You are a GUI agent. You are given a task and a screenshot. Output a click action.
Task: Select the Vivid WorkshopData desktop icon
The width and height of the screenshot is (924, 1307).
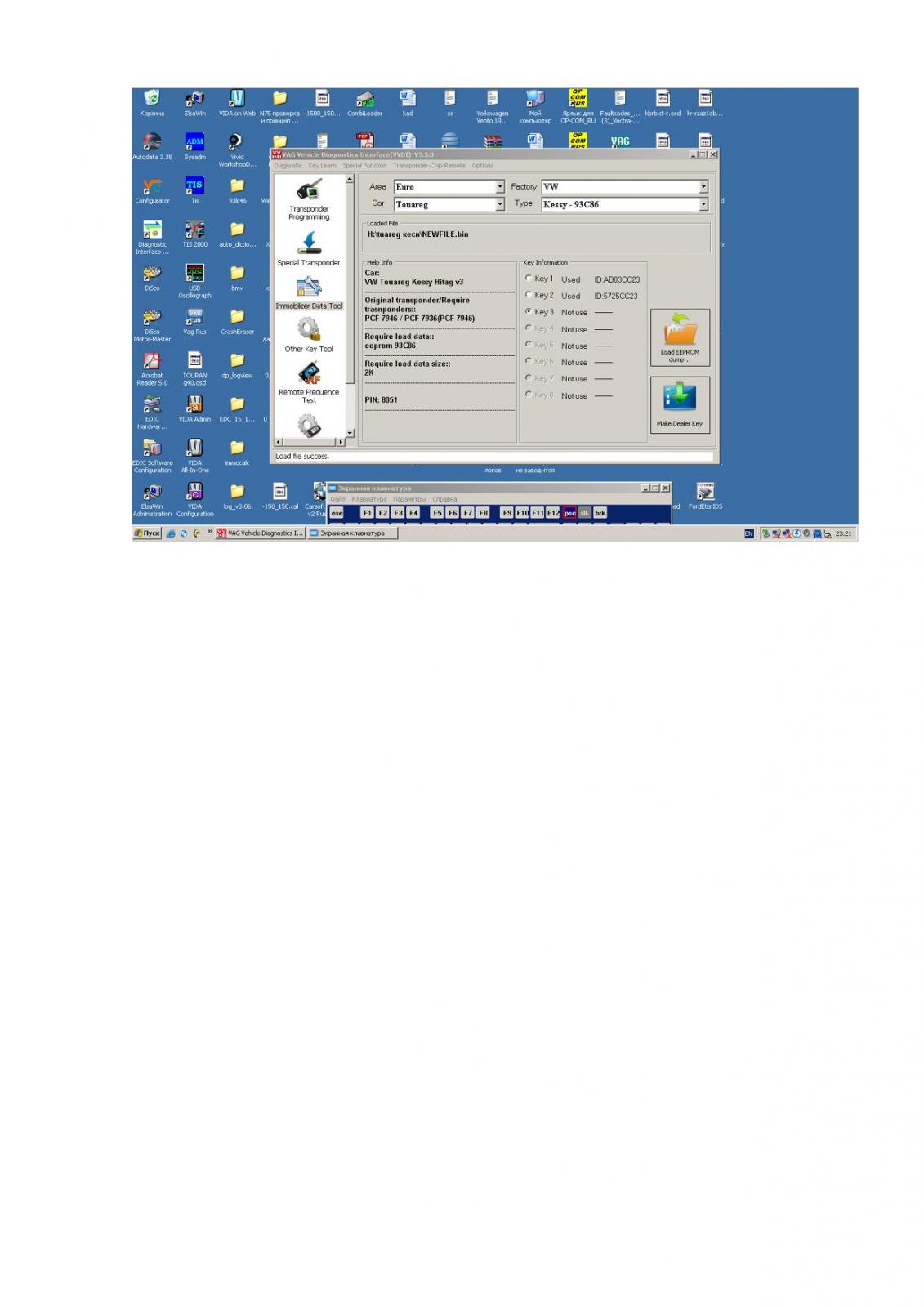coord(237,150)
